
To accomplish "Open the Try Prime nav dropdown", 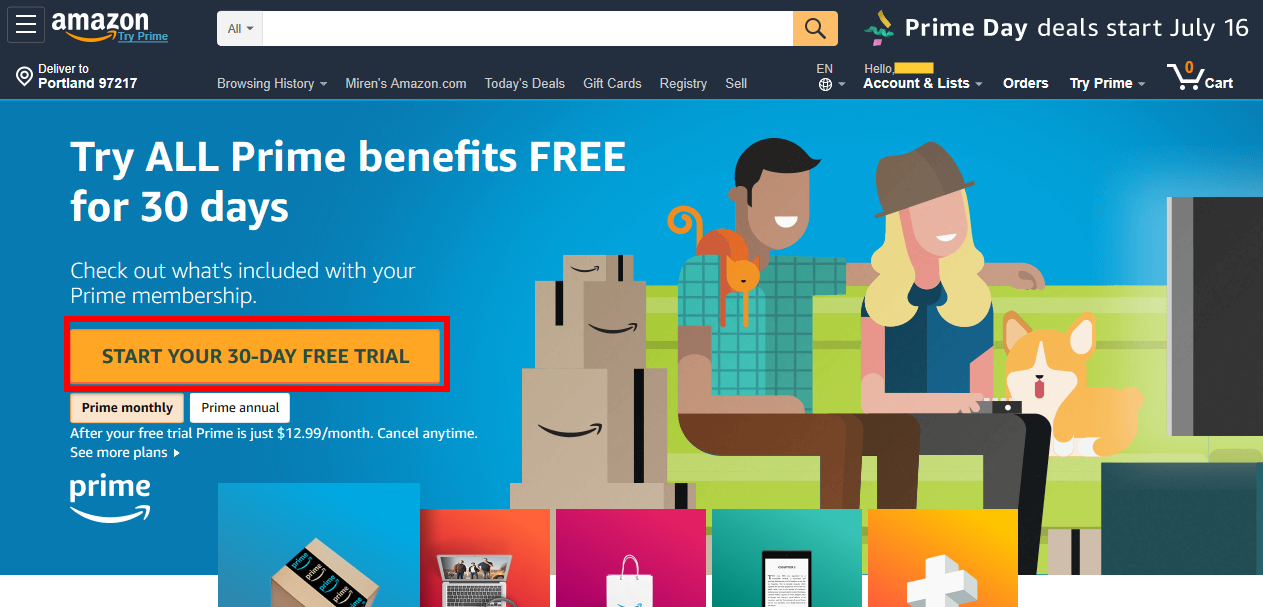I will click(1107, 84).
